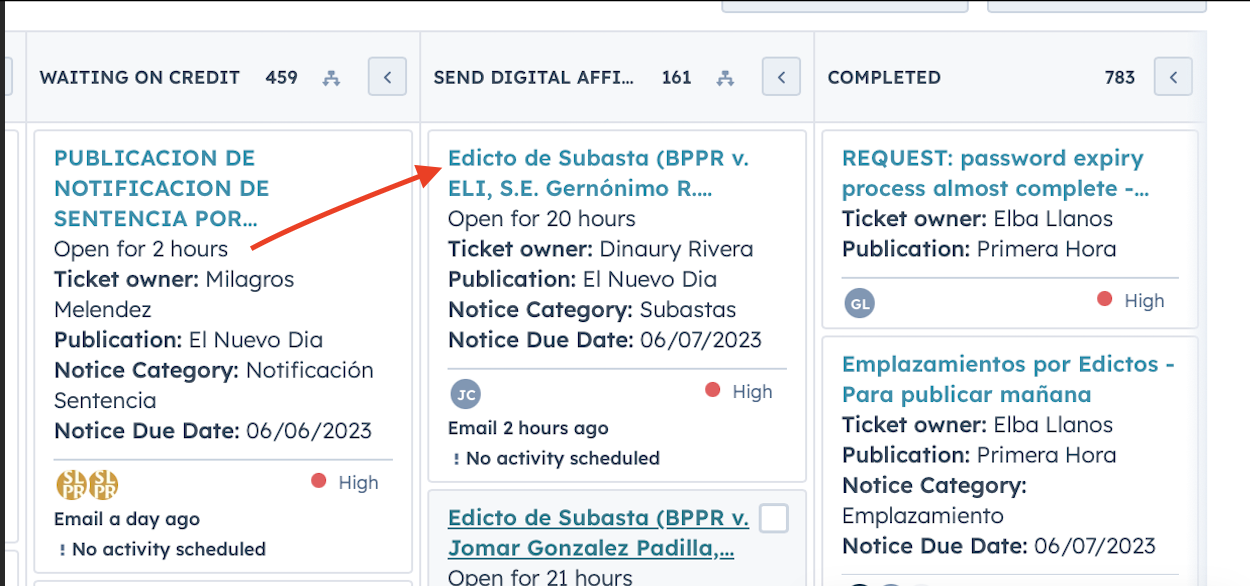1250x586 pixels.
Task: Click automation icon in Waiting on Credit header
Action: tap(331, 78)
